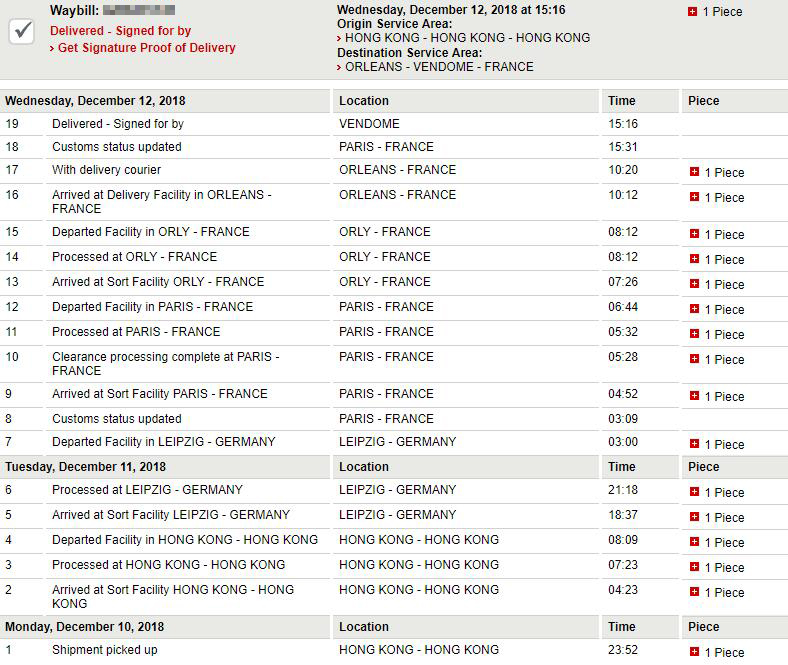
Task: Click the origin HONG KONG service area link
Action: coord(467,38)
